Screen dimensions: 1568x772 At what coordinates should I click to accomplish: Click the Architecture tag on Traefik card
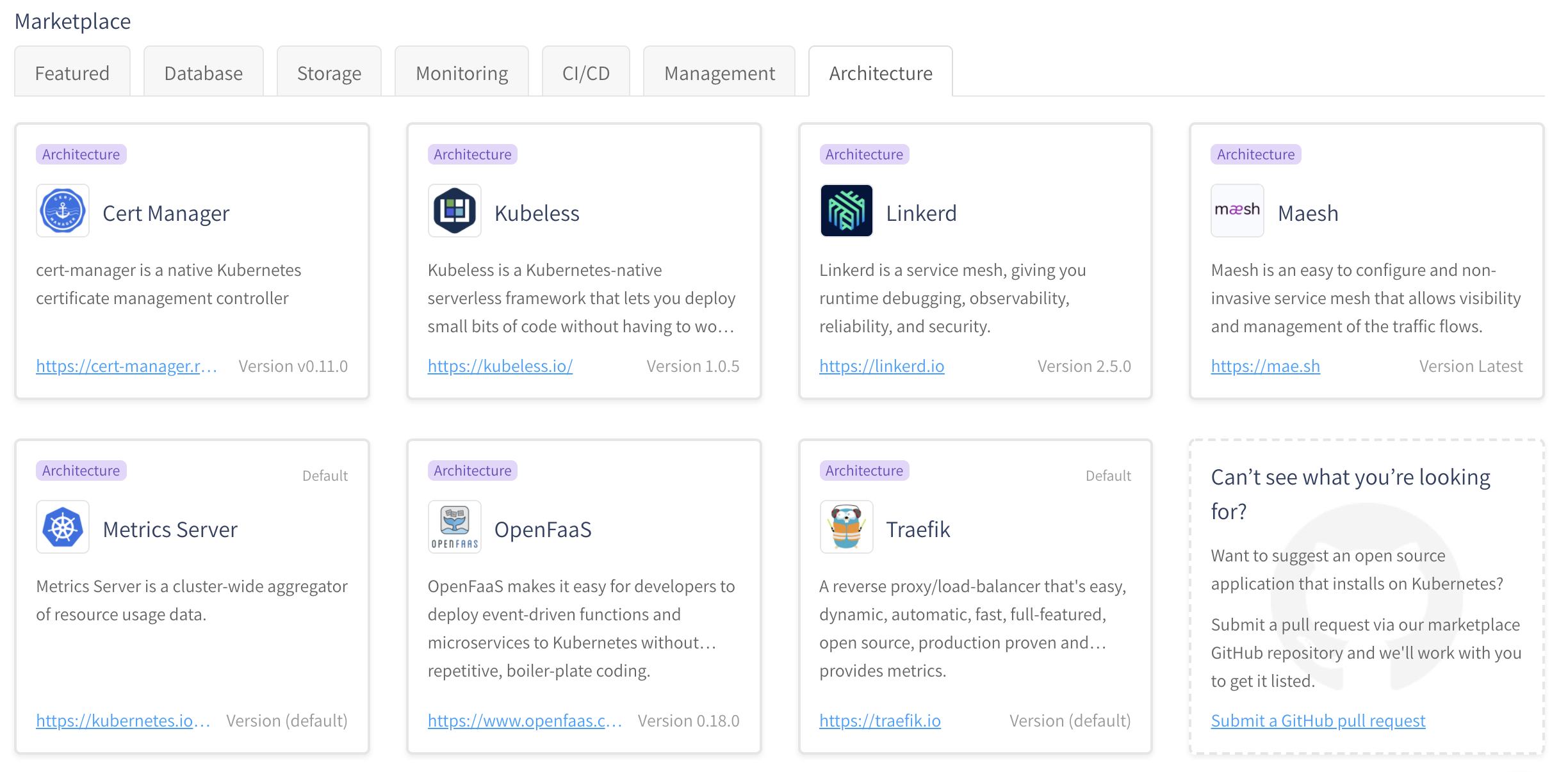tap(864, 470)
